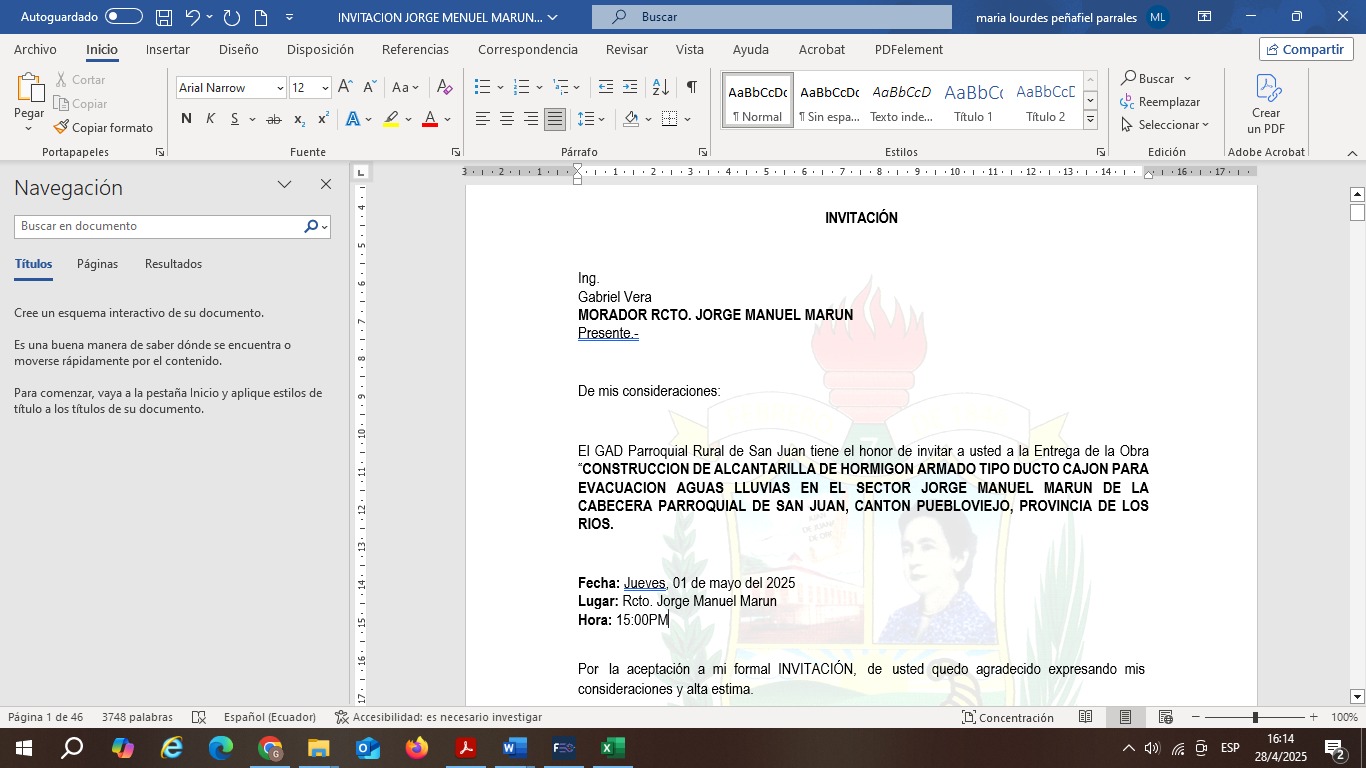Image resolution: width=1366 pixels, height=768 pixels.
Task: Click Crear un PDF Acrobat icon
Action: coord(1266,105)
